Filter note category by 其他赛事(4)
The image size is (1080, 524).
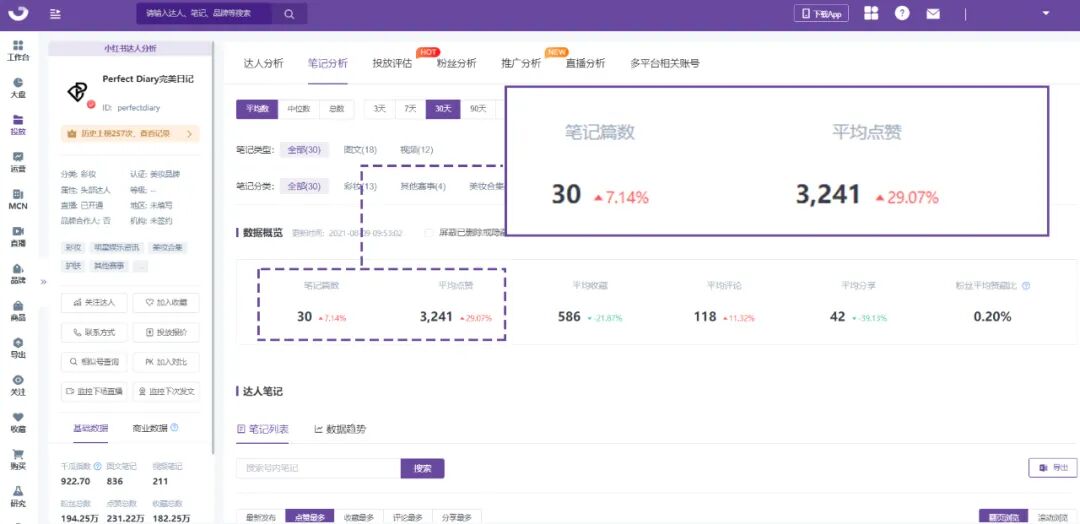tap(423, 186)
